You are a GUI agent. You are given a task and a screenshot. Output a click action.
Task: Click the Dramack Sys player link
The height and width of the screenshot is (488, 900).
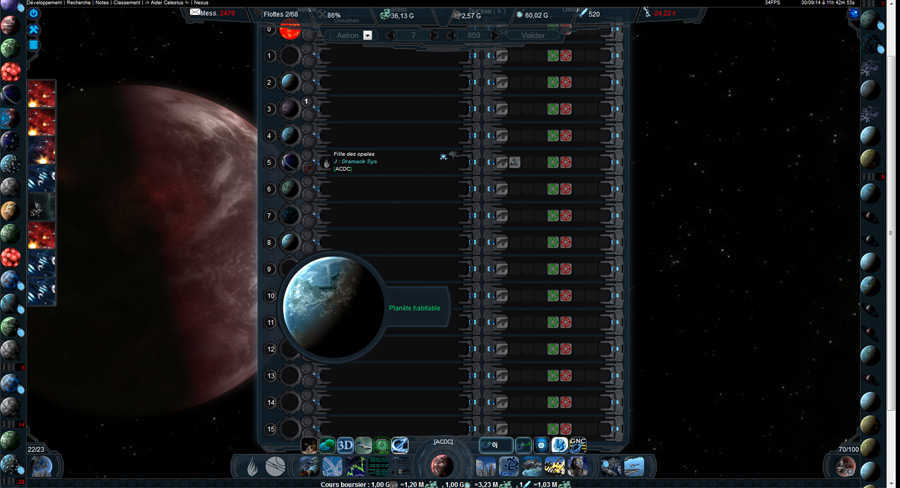(355, 161)
